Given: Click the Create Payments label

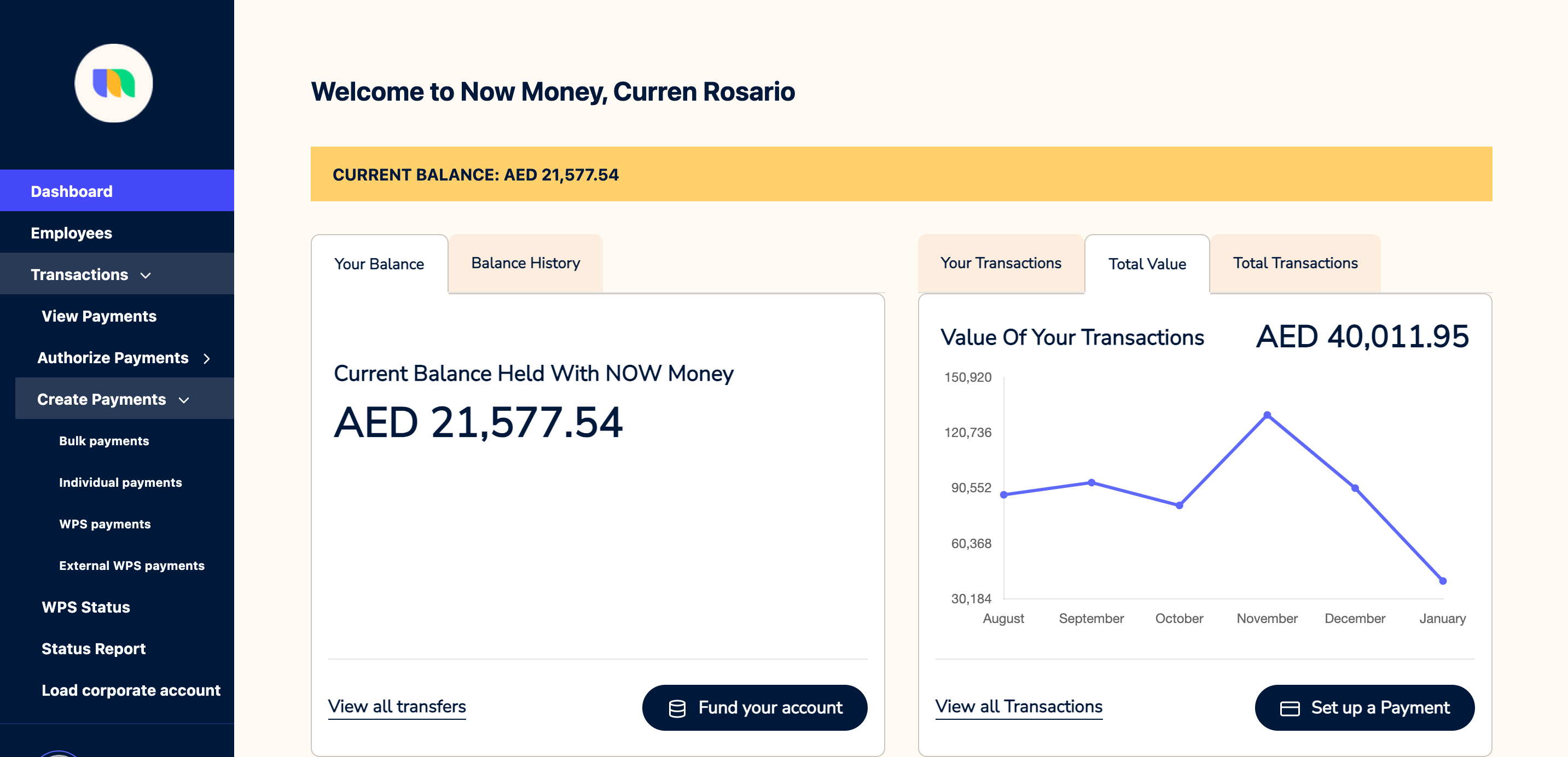Looking at the screenshot, I should click(102, 399).
